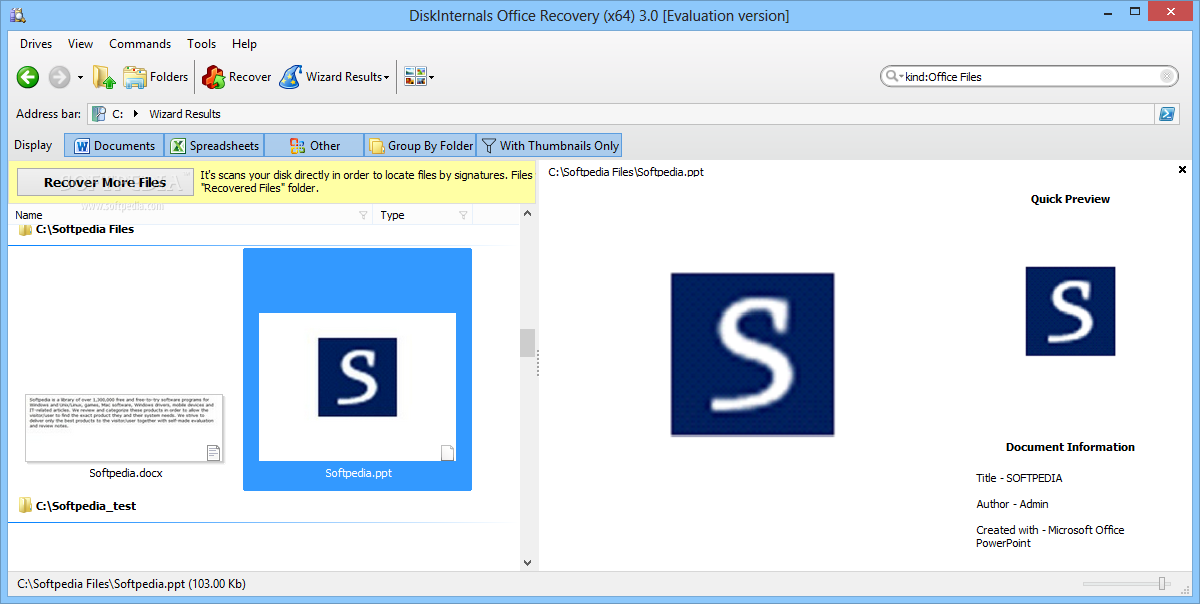The width and height of the screenshot is (1200, 604).
Task: Click the small Quick Preview thumbnail
Action: click(1070, 311)
